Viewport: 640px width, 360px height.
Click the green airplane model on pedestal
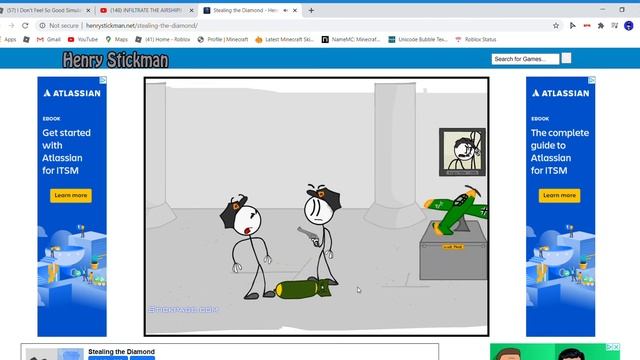[x=457, y=209]
